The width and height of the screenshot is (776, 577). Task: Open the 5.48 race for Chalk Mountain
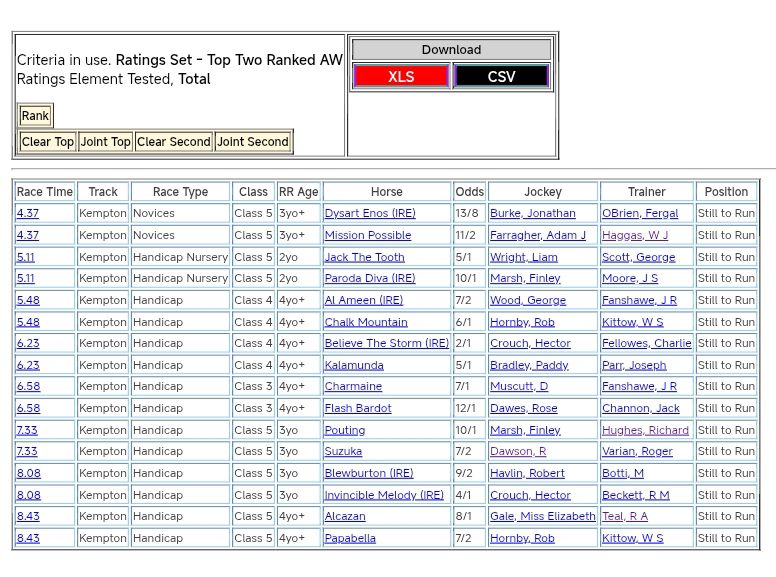28,322
